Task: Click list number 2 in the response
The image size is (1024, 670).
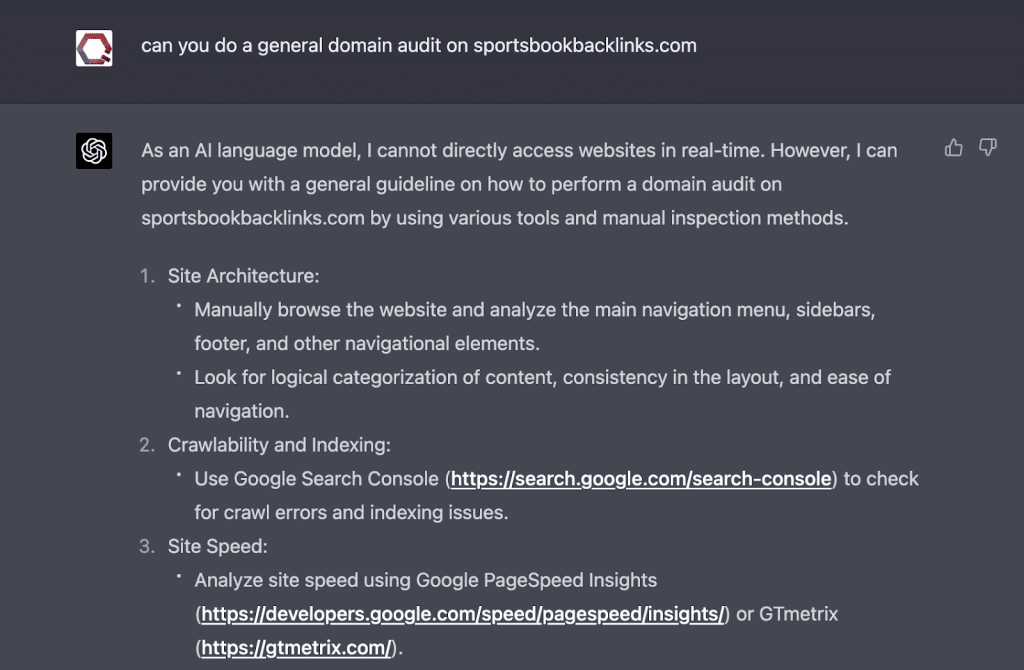Action: pos(147,445)
